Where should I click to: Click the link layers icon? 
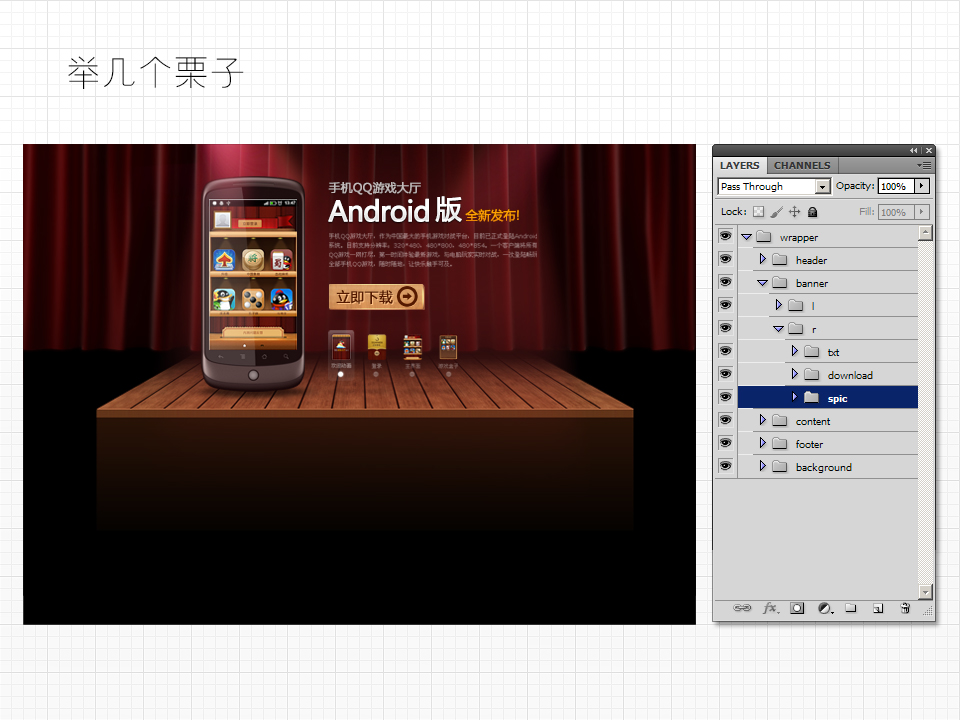point(742,608)
